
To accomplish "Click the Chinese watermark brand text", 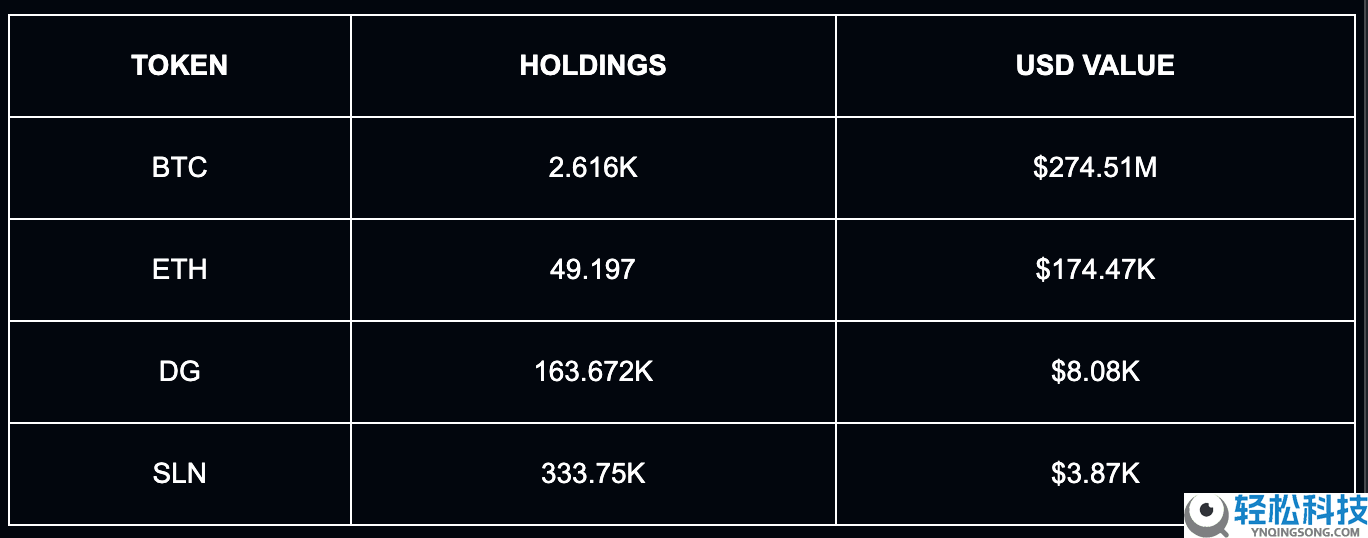I will point(1300,511).
